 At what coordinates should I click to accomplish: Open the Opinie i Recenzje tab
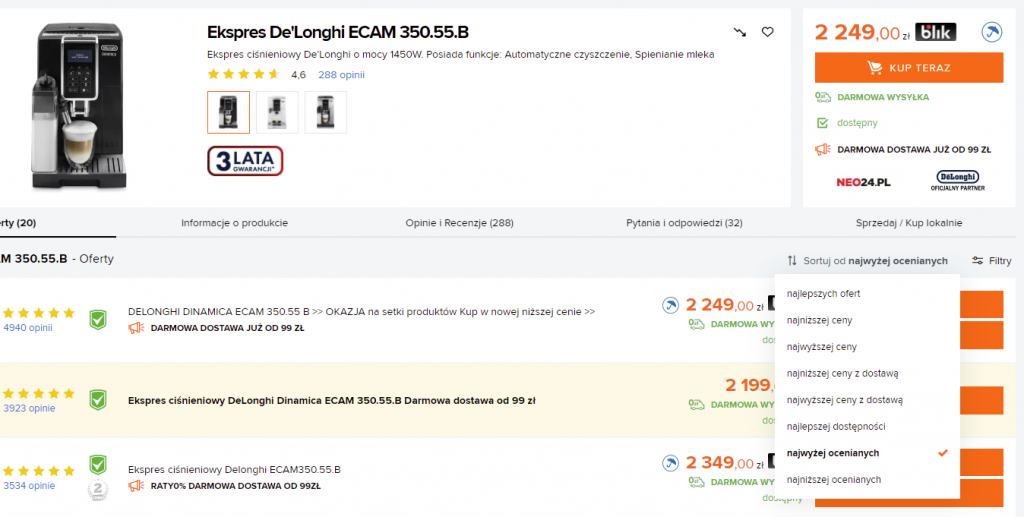pyautogui.click(x=459, y=222)
